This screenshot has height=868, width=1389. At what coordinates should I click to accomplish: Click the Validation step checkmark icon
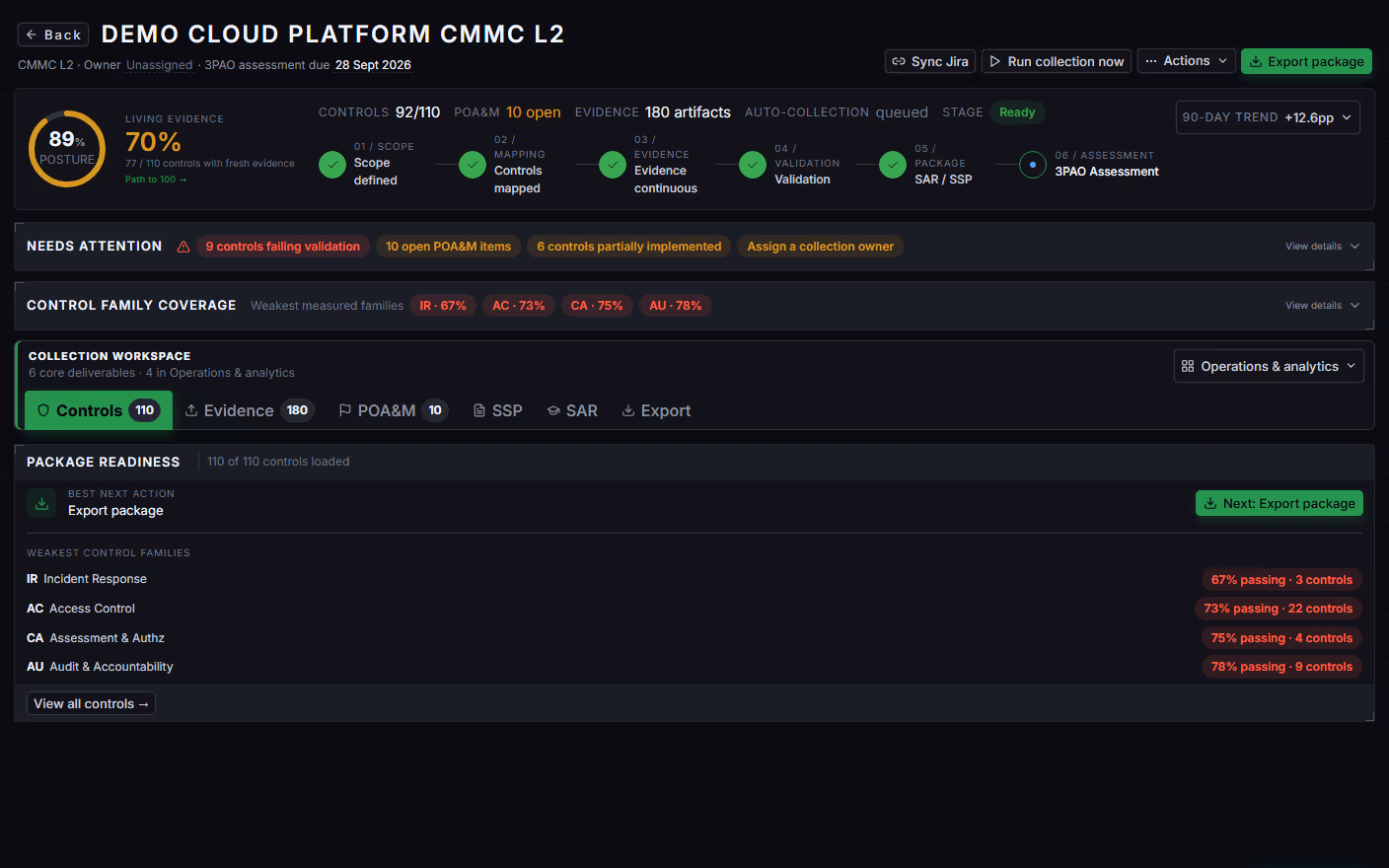(x=753, y=165)
